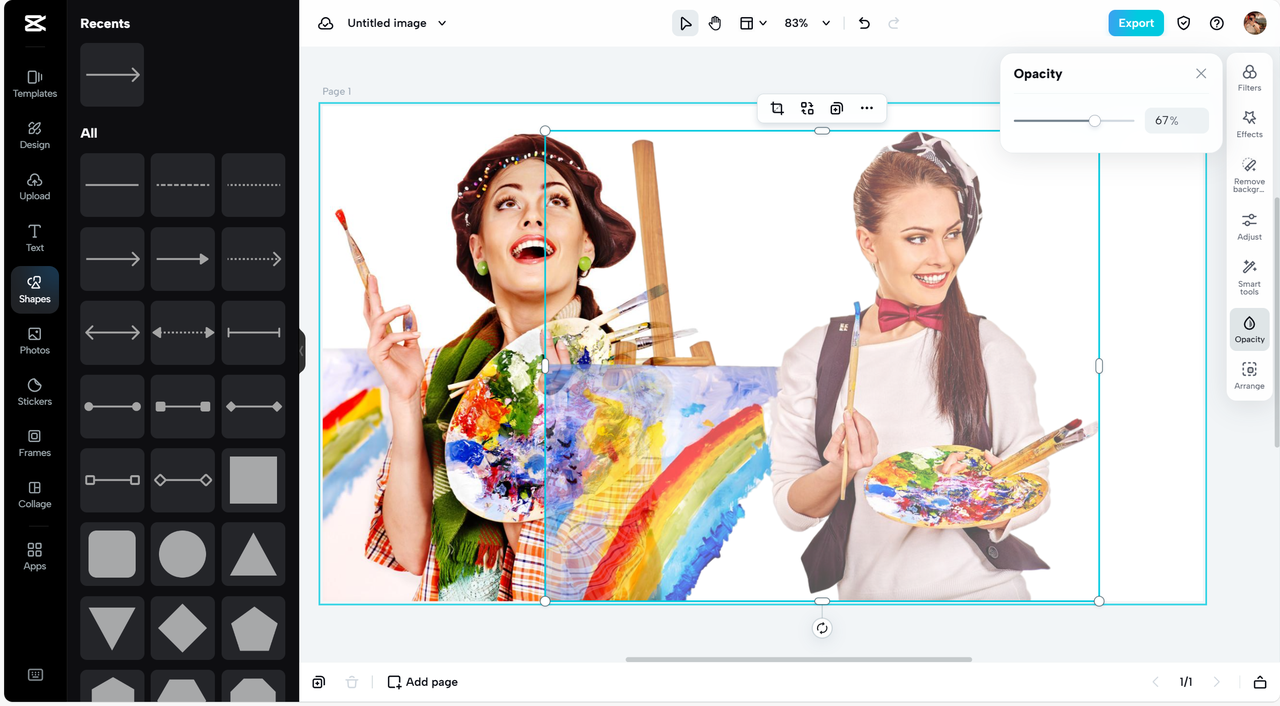Click the rotate handle below the image

pos(822,628)
